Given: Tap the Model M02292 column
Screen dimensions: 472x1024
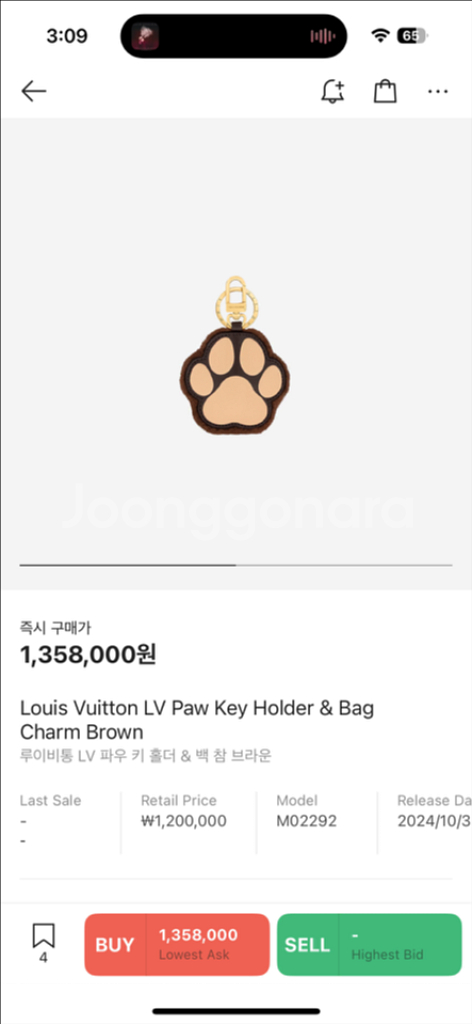Looking at the screenshot, I should pyautogui.click(x=306, y=811).
